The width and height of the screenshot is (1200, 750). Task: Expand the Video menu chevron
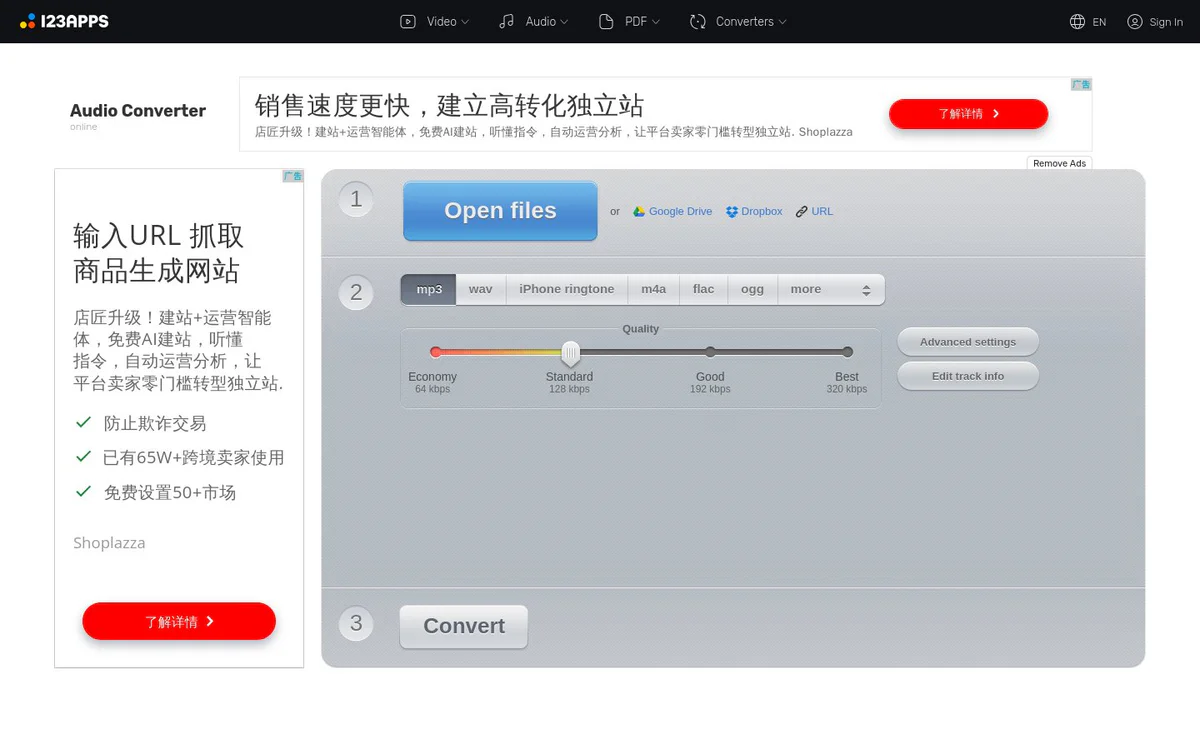pyautogui.click(x=465, y=22)
